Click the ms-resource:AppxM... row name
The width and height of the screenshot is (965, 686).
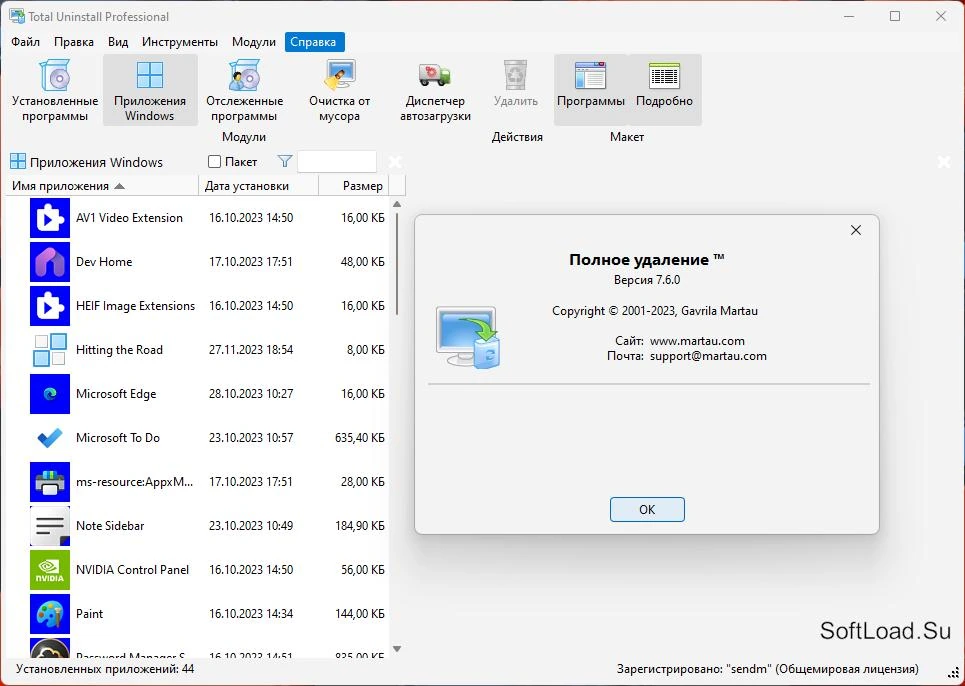coord(134,482)
